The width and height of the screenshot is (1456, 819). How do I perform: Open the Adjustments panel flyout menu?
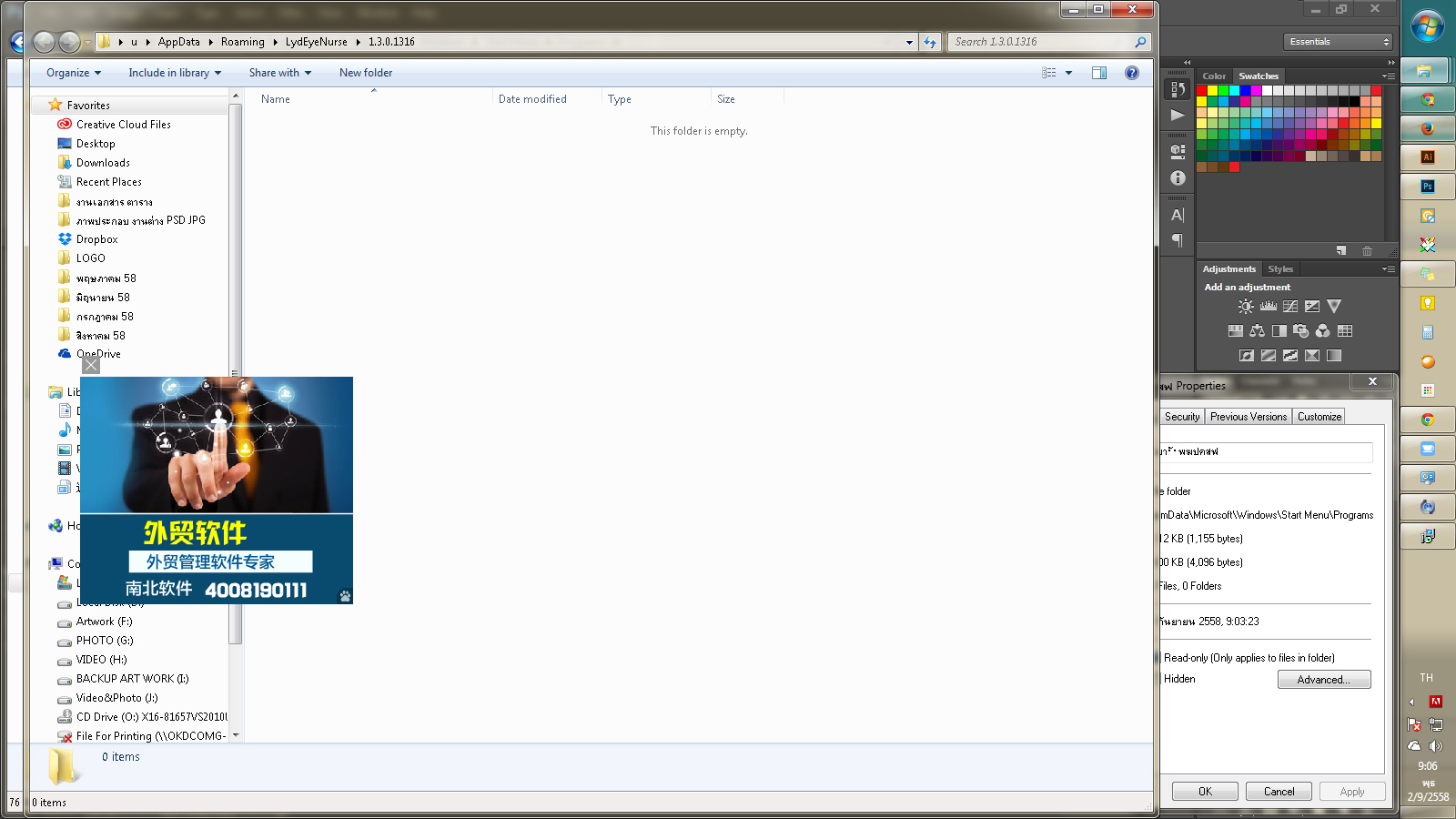coord(1388,268)
